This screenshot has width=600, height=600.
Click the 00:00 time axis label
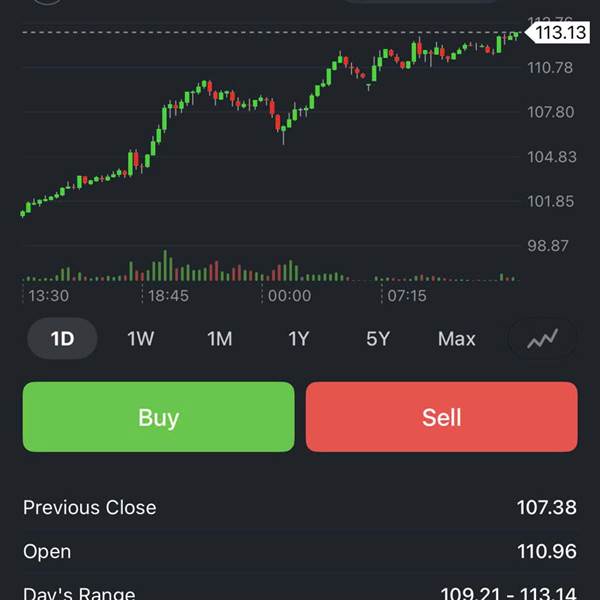289,296
